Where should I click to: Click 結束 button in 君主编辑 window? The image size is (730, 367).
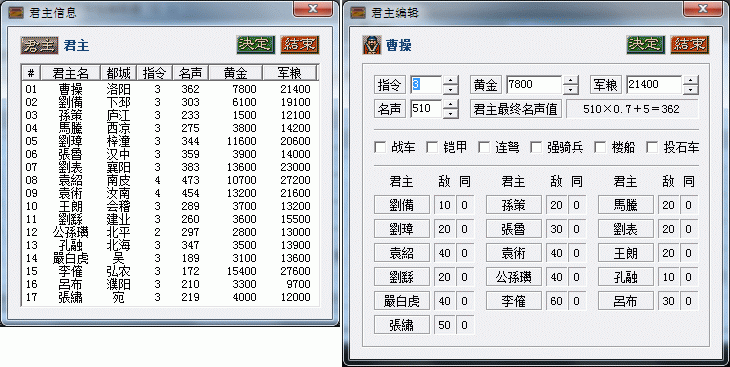689,45
